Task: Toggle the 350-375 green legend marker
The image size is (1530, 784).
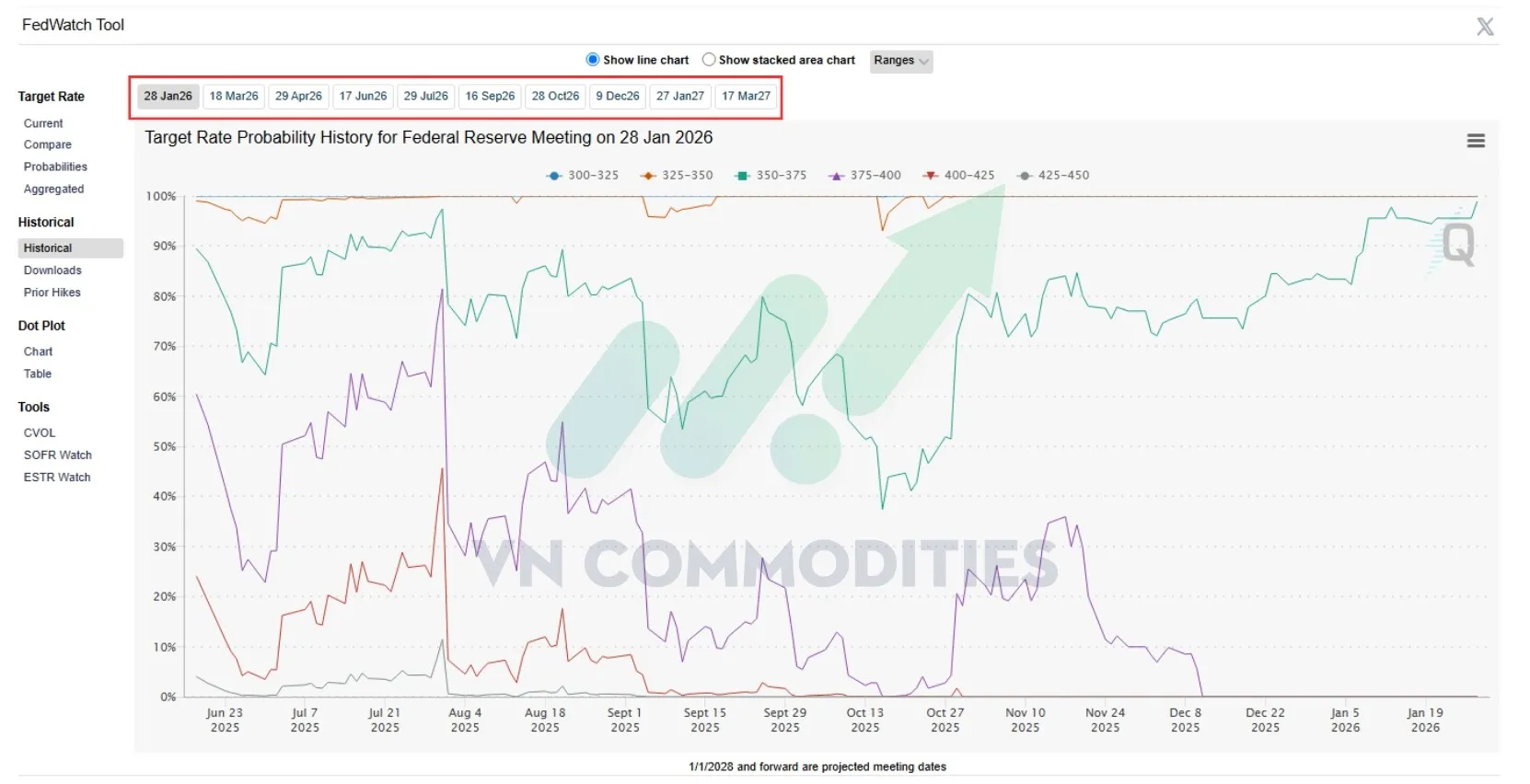Action: pyautogui.click(x=742, y=176)
